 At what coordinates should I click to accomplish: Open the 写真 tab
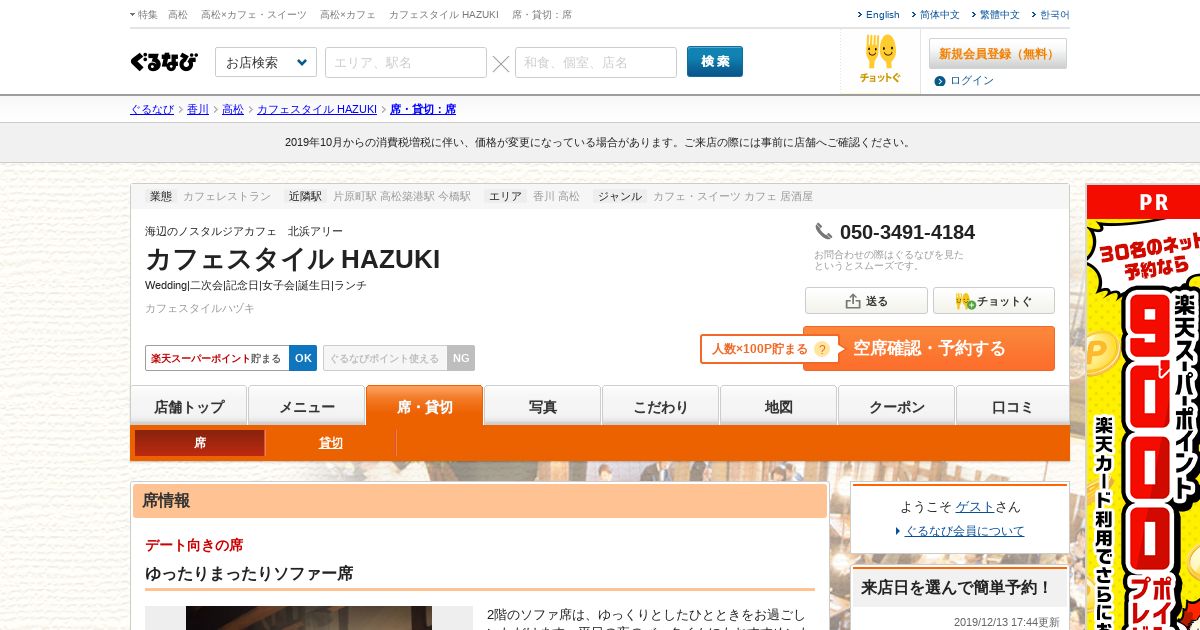pos(543,407)
